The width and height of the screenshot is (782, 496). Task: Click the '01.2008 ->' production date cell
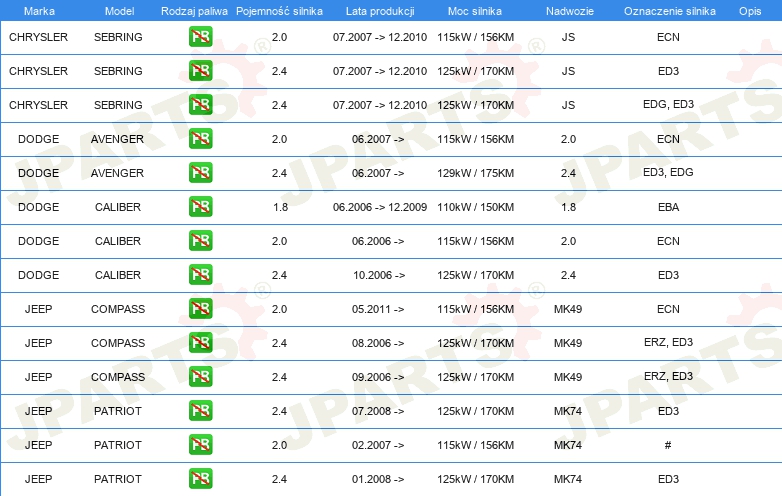pos(378,479)
